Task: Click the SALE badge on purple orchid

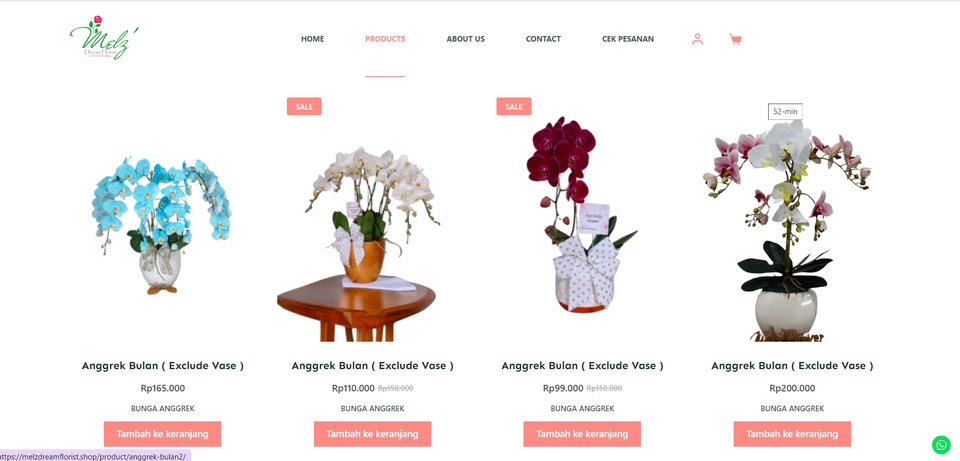Action: [x=514, y=107]
